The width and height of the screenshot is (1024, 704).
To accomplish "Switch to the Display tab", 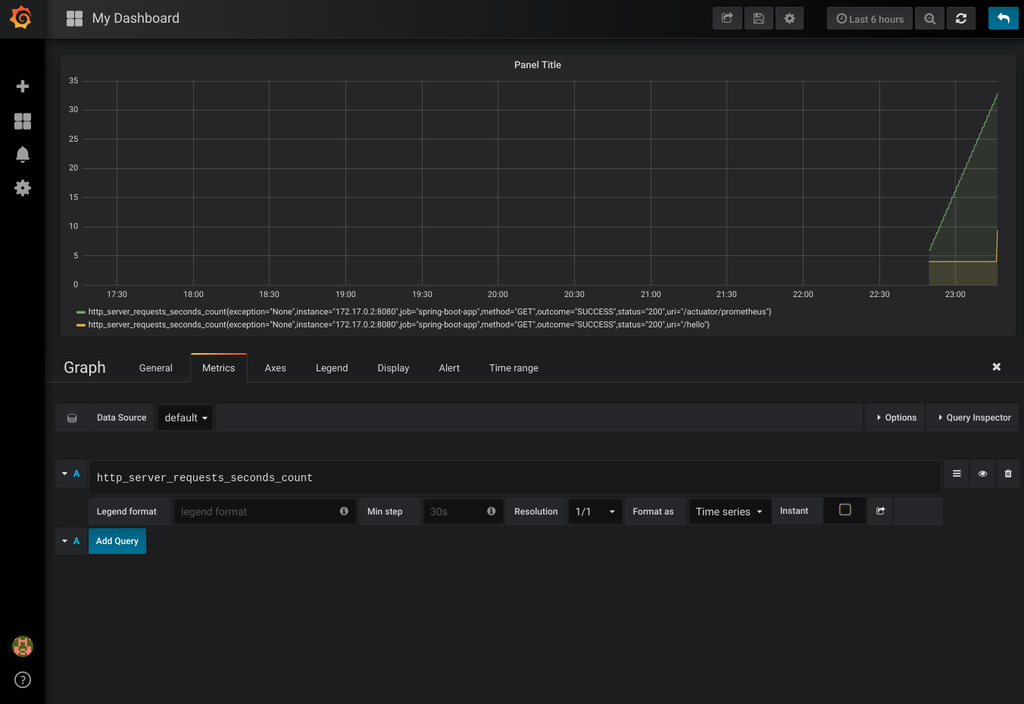I will point(393,368).
